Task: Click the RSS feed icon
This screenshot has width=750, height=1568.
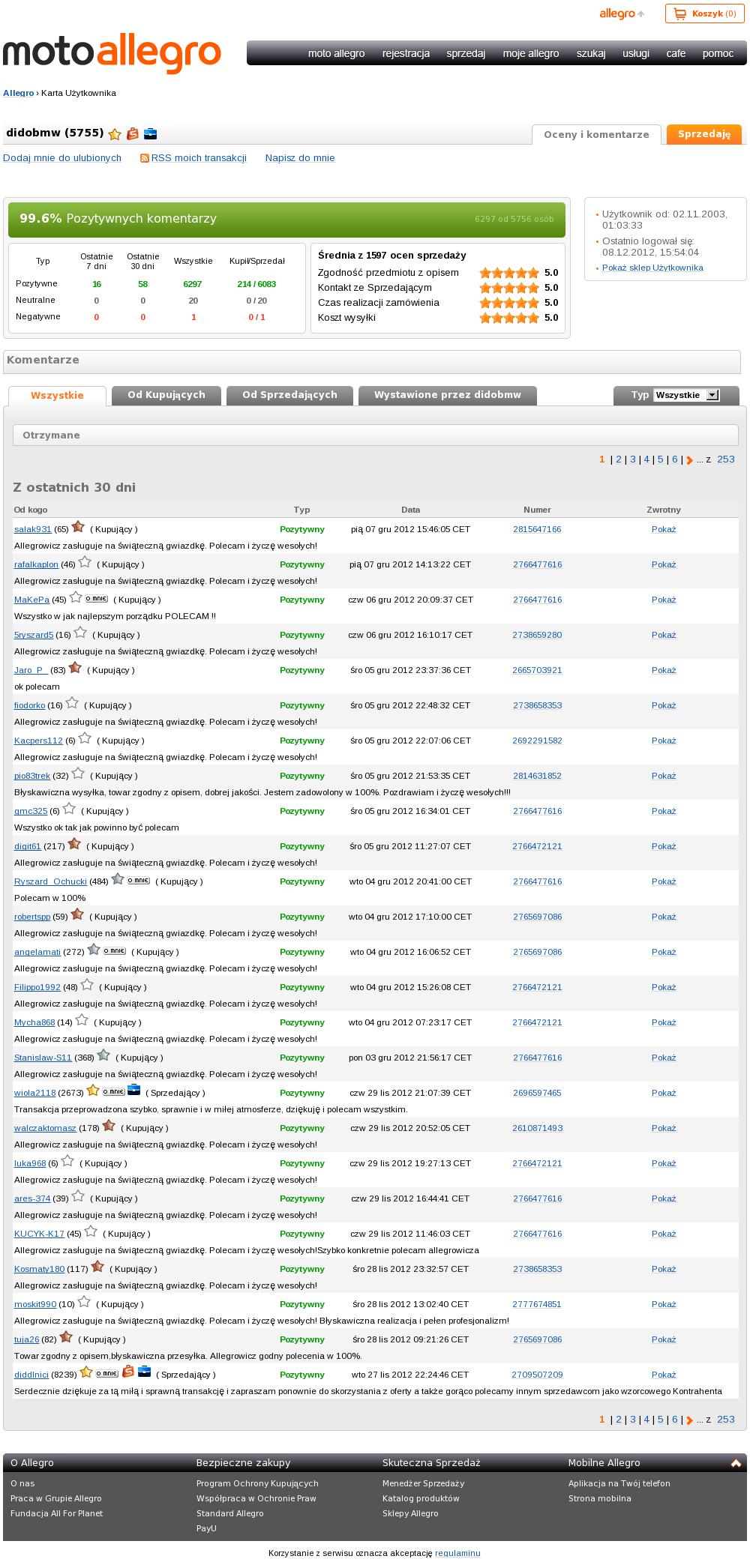Action: [x=145, y=158]
